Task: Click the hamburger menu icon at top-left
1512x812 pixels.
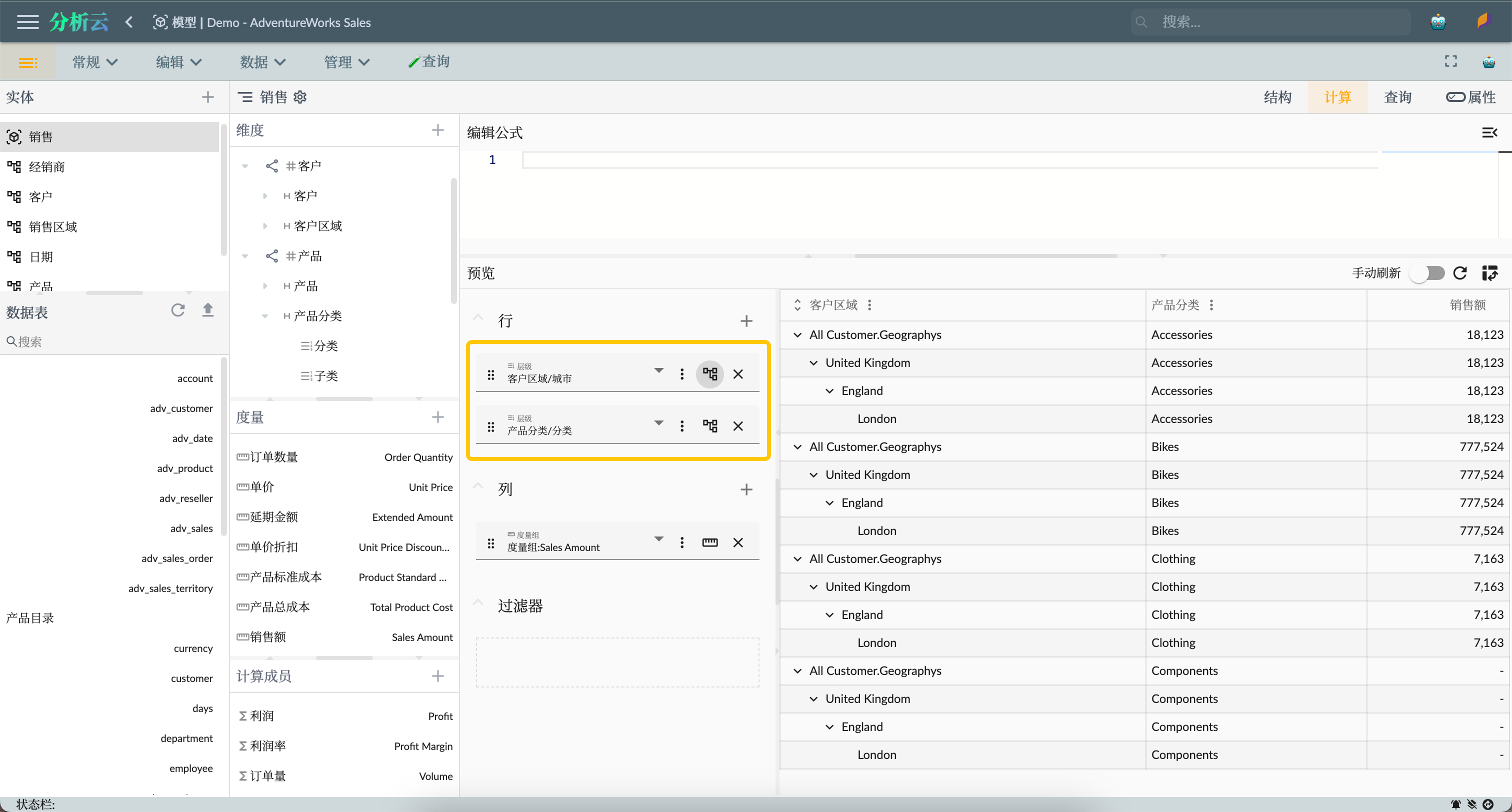Action: pyautogui.click(x=27, y=22)
